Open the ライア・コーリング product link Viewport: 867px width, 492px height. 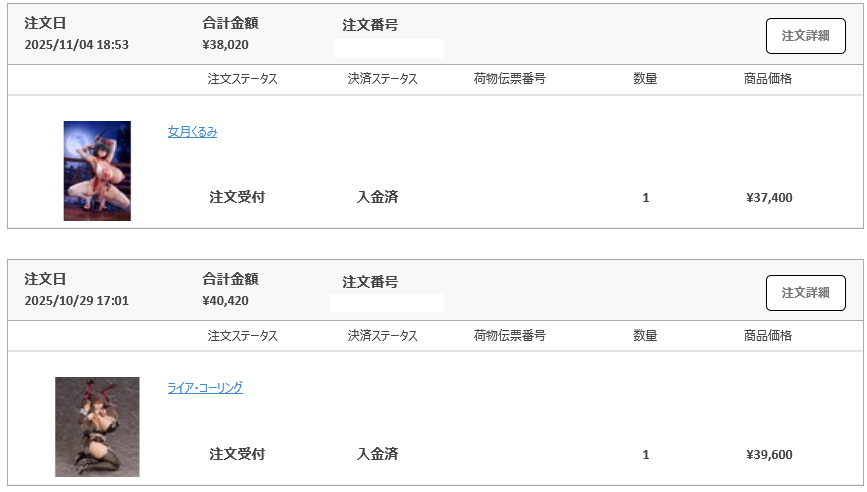205,388
